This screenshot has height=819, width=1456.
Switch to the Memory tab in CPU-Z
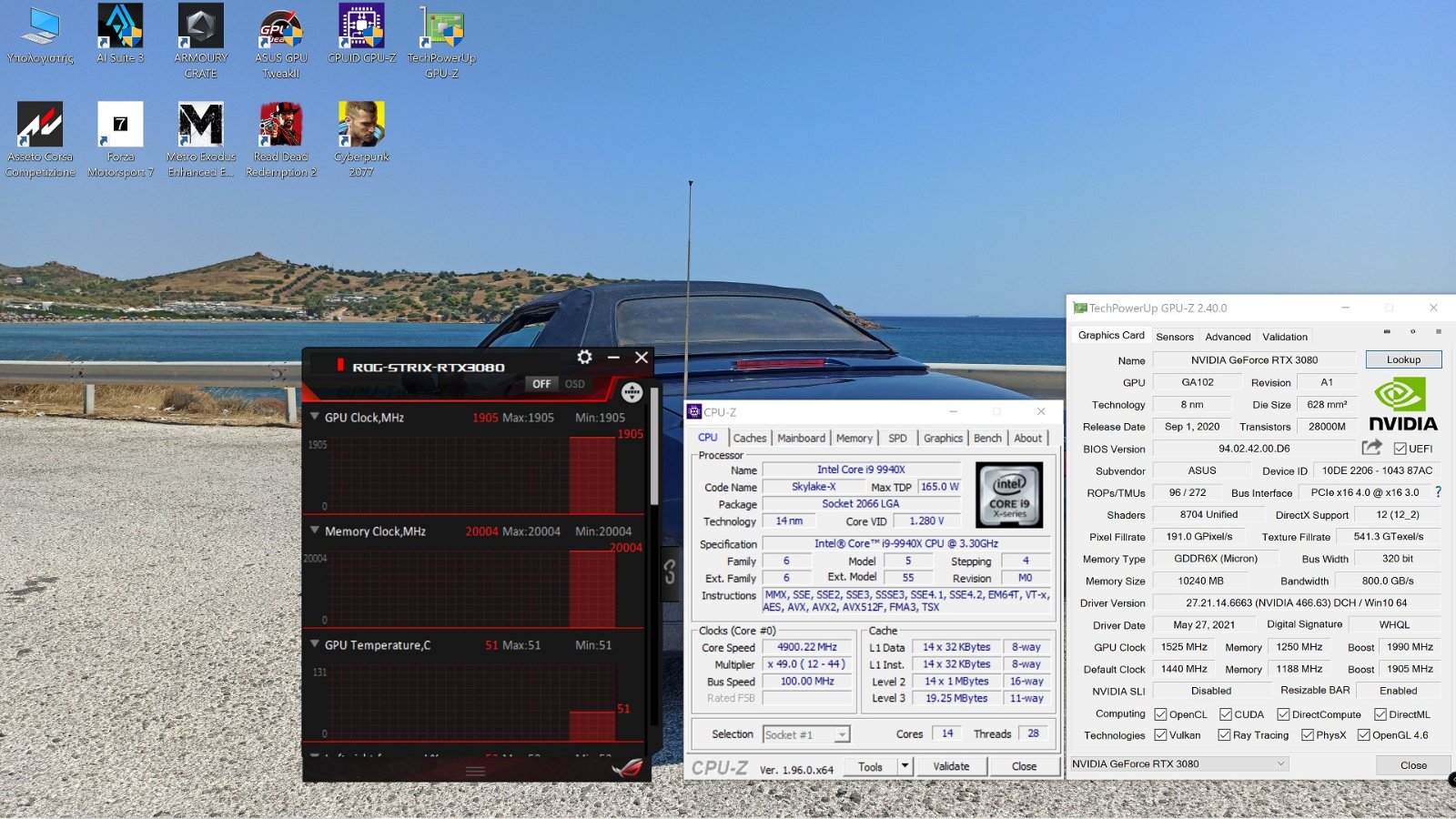[x=854, y=438]
